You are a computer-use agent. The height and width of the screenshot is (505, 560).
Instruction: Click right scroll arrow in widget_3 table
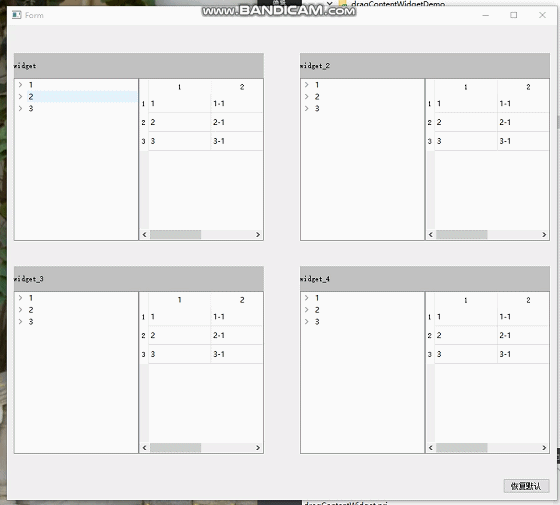pyautogui.click(x=258, y=448)
